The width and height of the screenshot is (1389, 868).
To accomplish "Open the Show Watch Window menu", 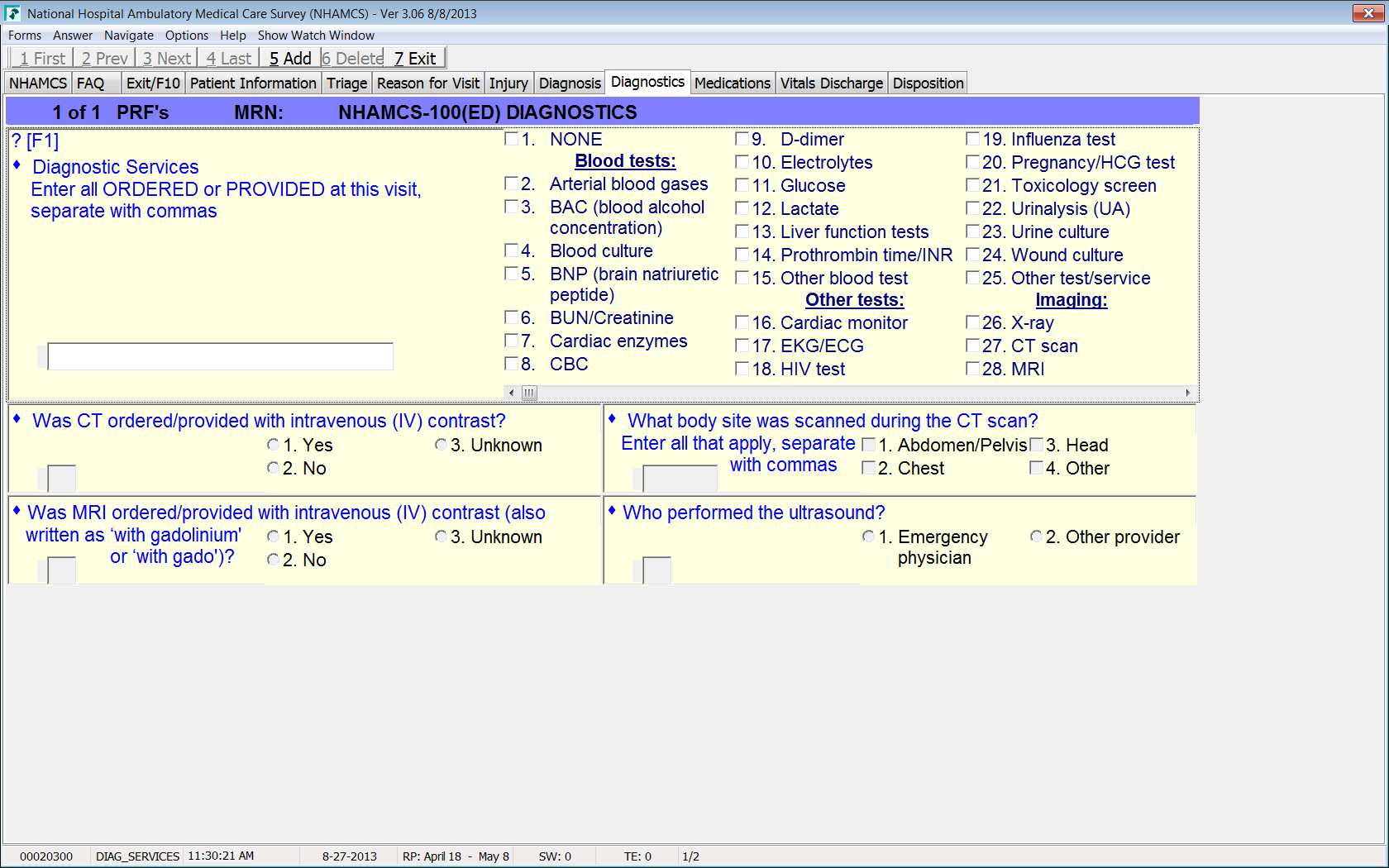I will tap(316, 36).
